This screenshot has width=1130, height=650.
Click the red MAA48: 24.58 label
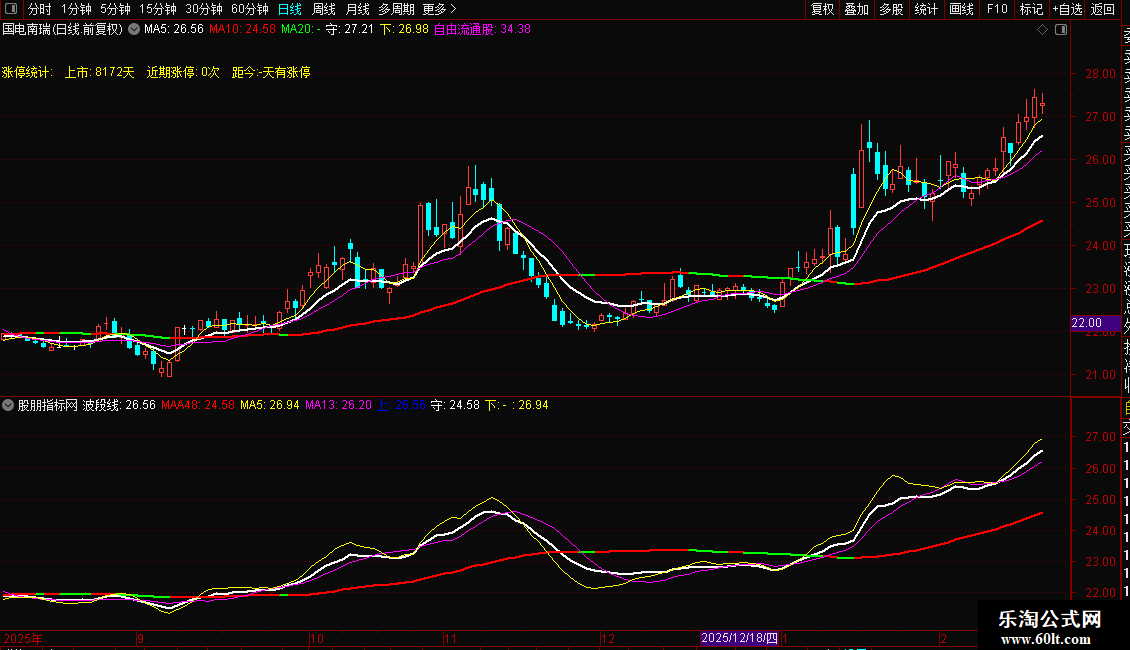pos(198,405)
